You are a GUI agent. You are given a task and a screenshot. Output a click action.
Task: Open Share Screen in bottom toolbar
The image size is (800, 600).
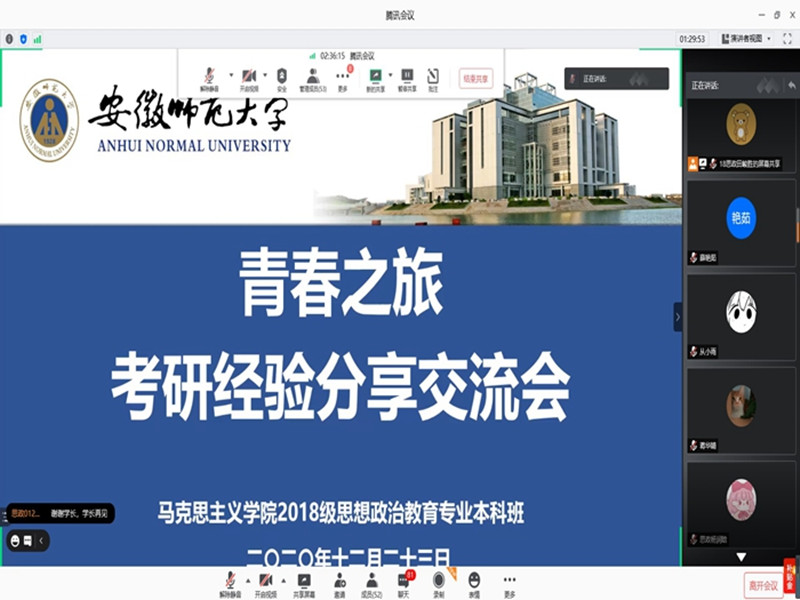304,581
